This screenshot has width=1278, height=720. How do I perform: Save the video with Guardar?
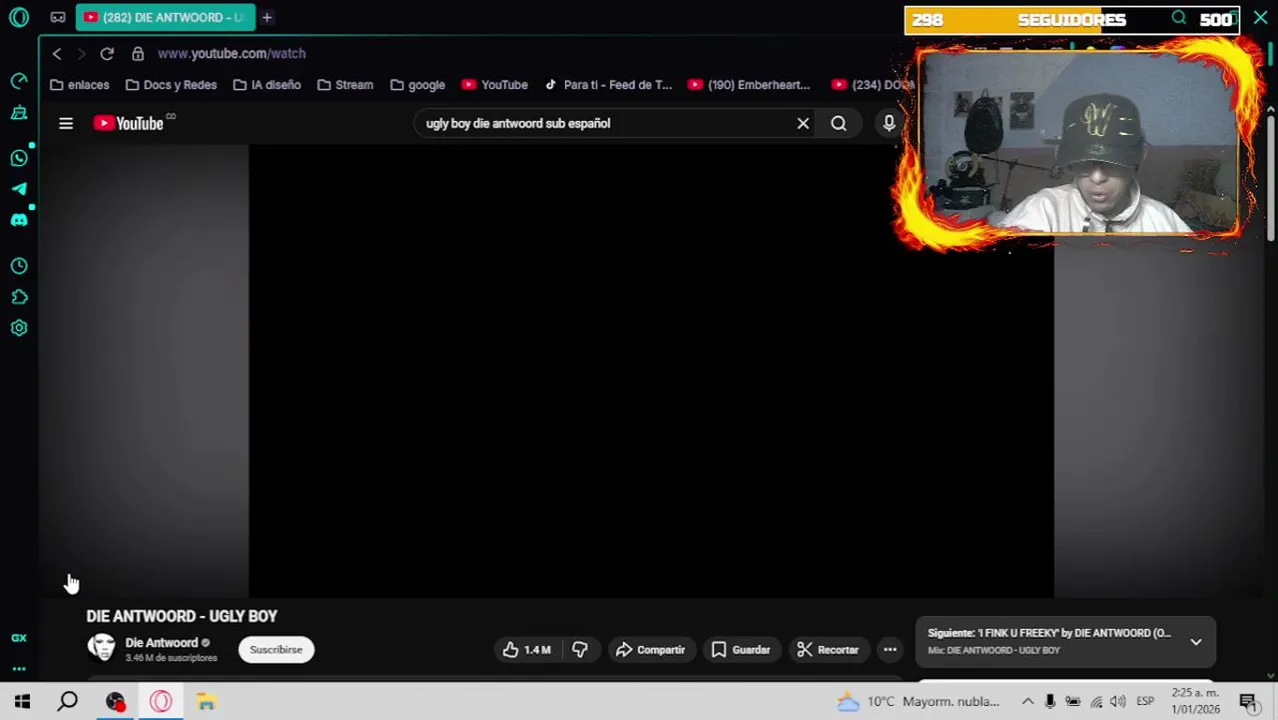coord(740,650)
